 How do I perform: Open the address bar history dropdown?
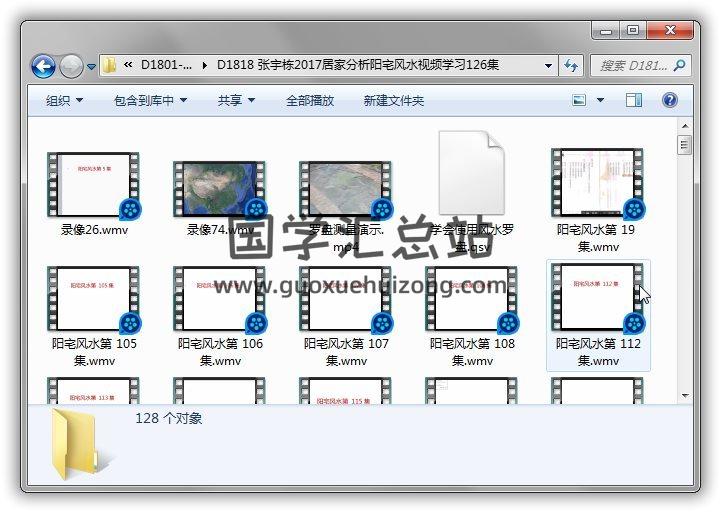click(548, 66)
